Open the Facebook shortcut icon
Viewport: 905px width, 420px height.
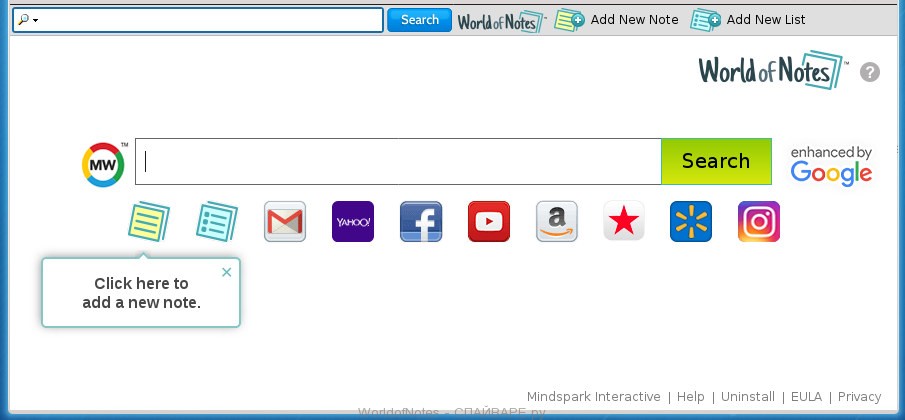point(421,222)
